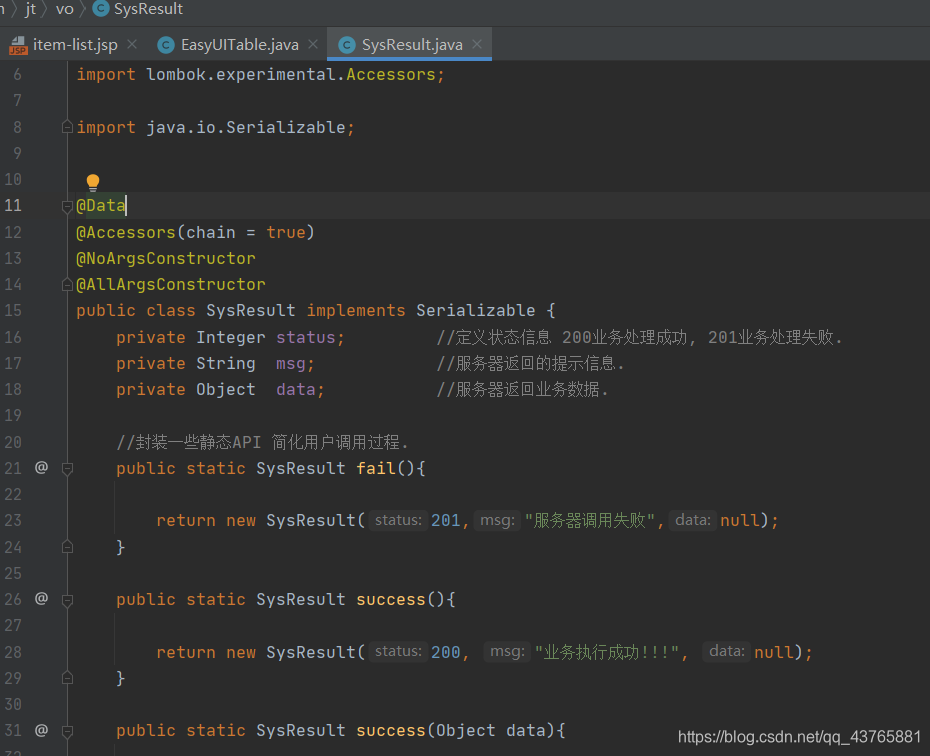This screenshot has height=756, width=930.
Task: Click the fold end marker at line 24
Action: tap(67, 547)
